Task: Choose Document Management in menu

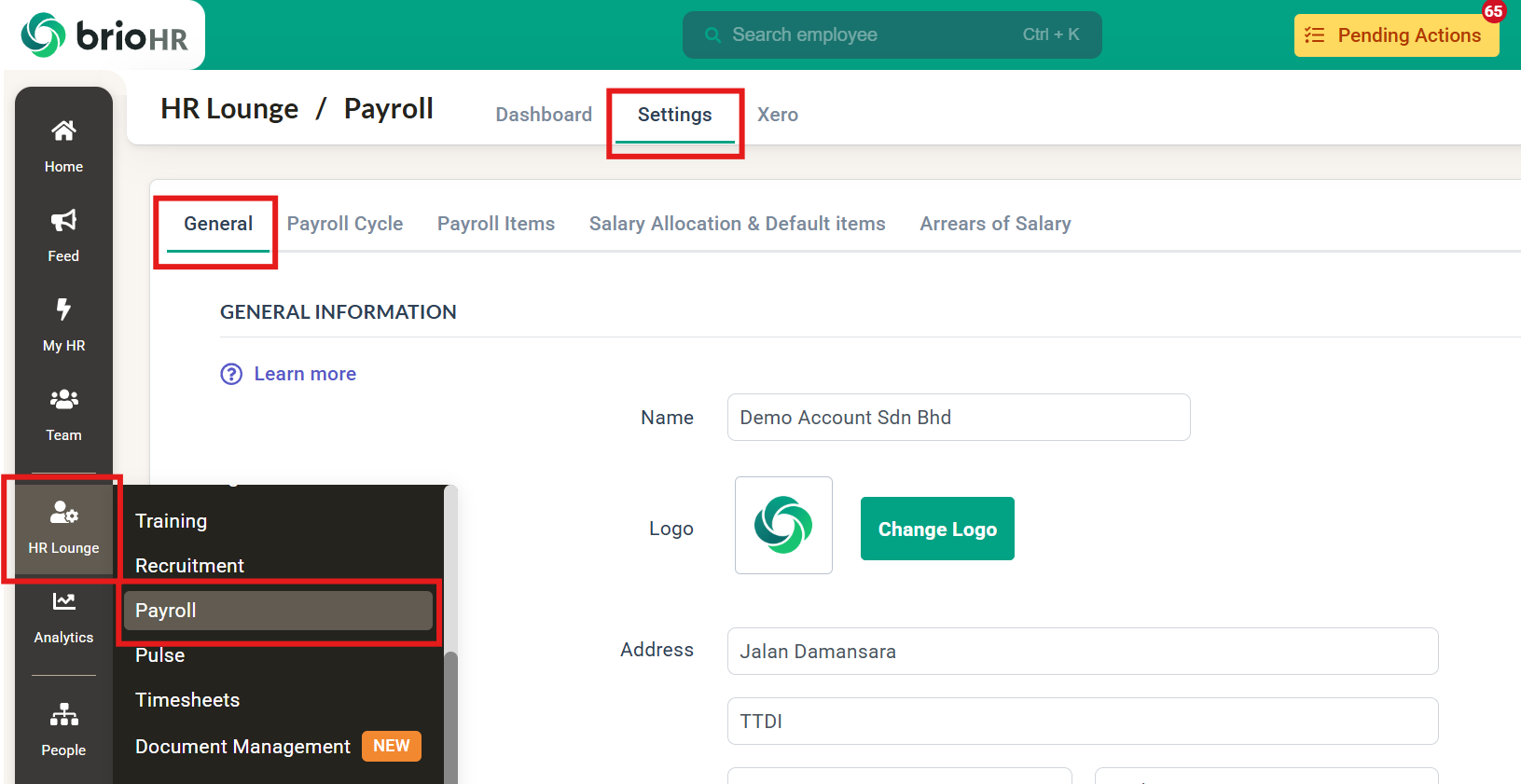Action: click(x=242, y=747)
